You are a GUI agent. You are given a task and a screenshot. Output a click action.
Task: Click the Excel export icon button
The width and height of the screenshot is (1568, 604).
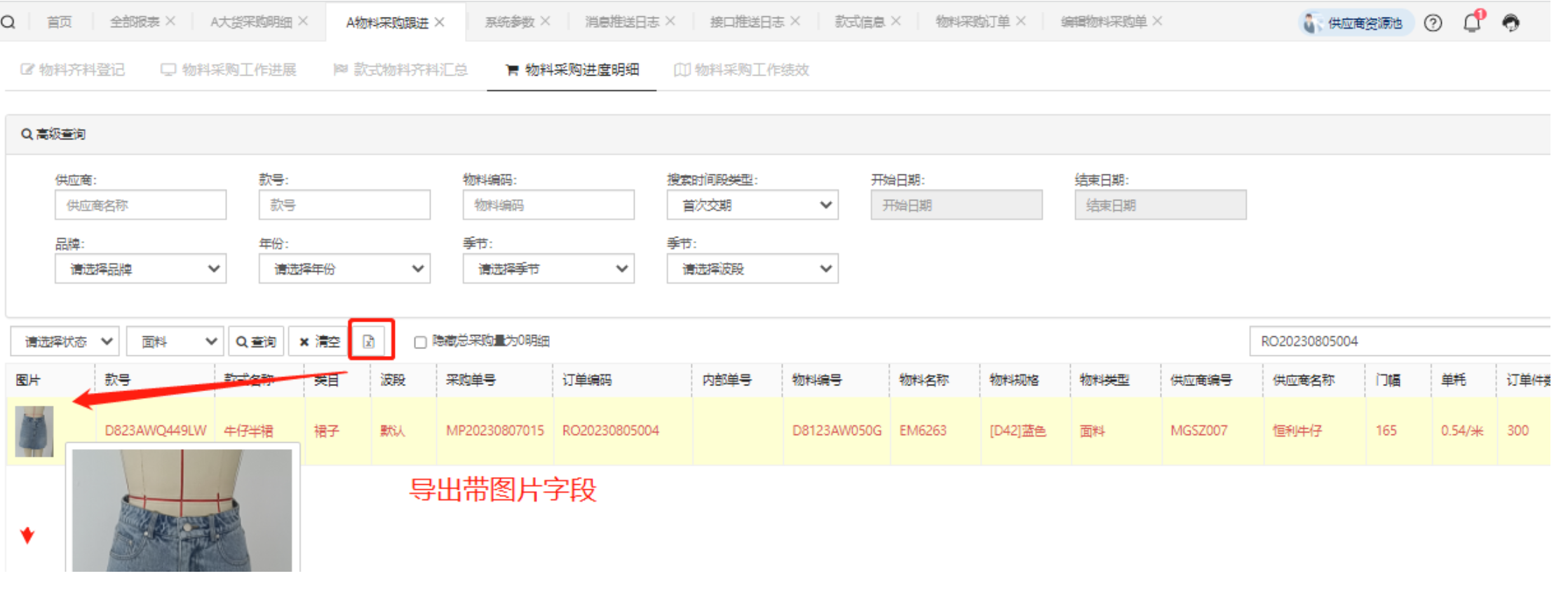[369, 341]
